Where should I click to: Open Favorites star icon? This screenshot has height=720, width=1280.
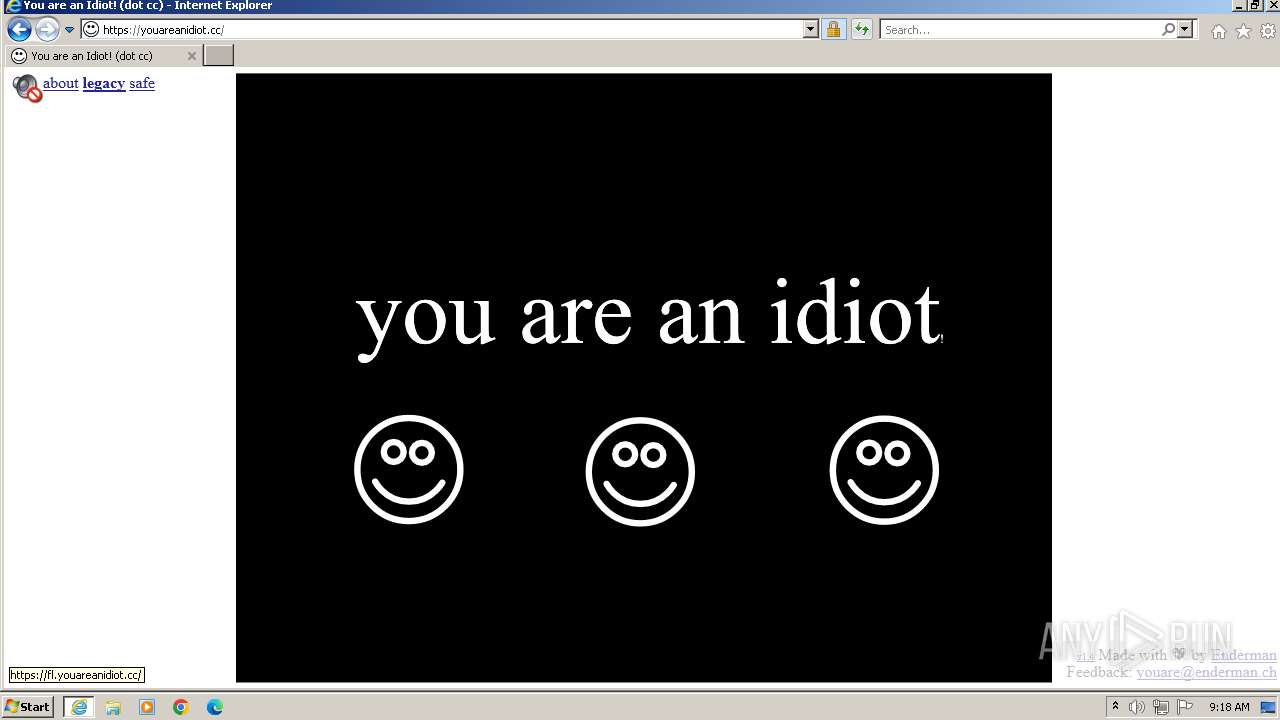point(1243,31)
